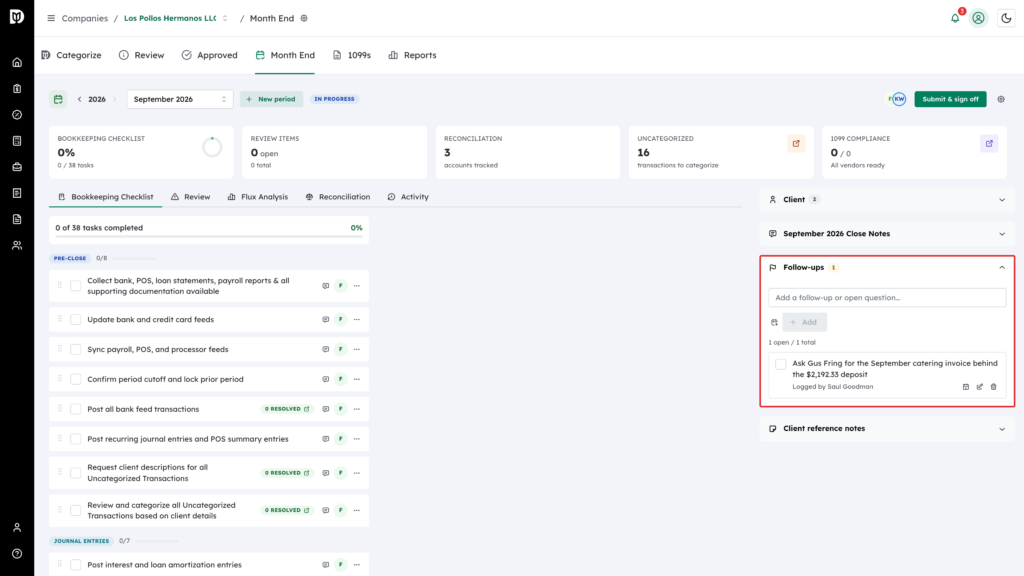Open the calendar icon beside year 2026
1024x576 pixels.
[x=58, y=99]
